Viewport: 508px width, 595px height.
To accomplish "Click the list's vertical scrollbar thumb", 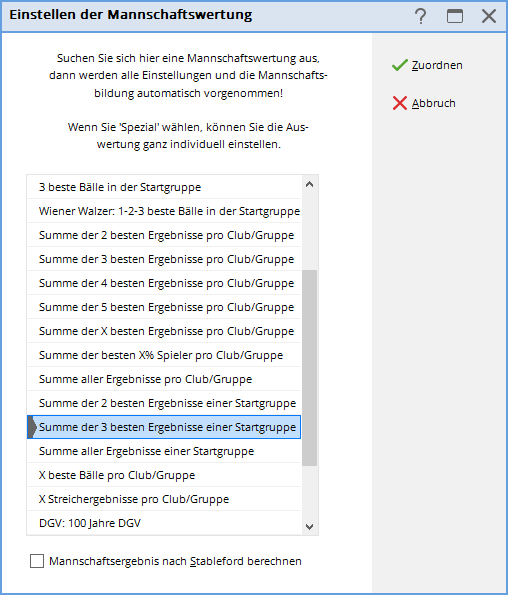I will pos(310,368).
